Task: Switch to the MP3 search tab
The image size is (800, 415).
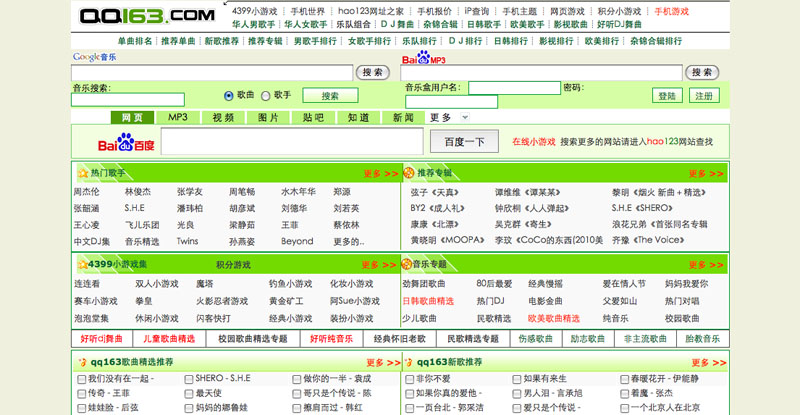Action: 178,117
